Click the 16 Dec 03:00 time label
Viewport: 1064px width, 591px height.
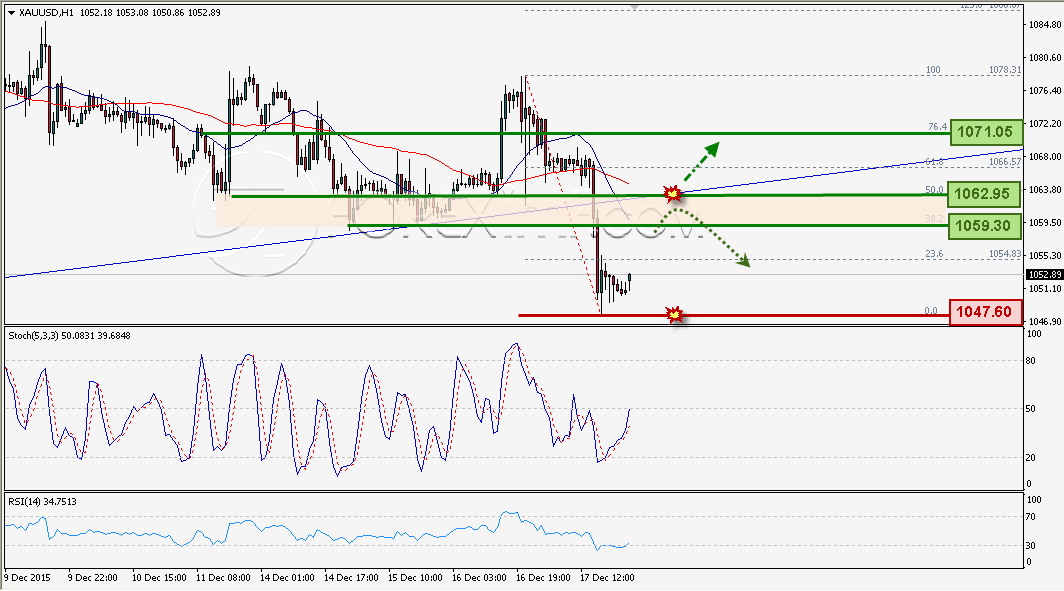point(479,577)
